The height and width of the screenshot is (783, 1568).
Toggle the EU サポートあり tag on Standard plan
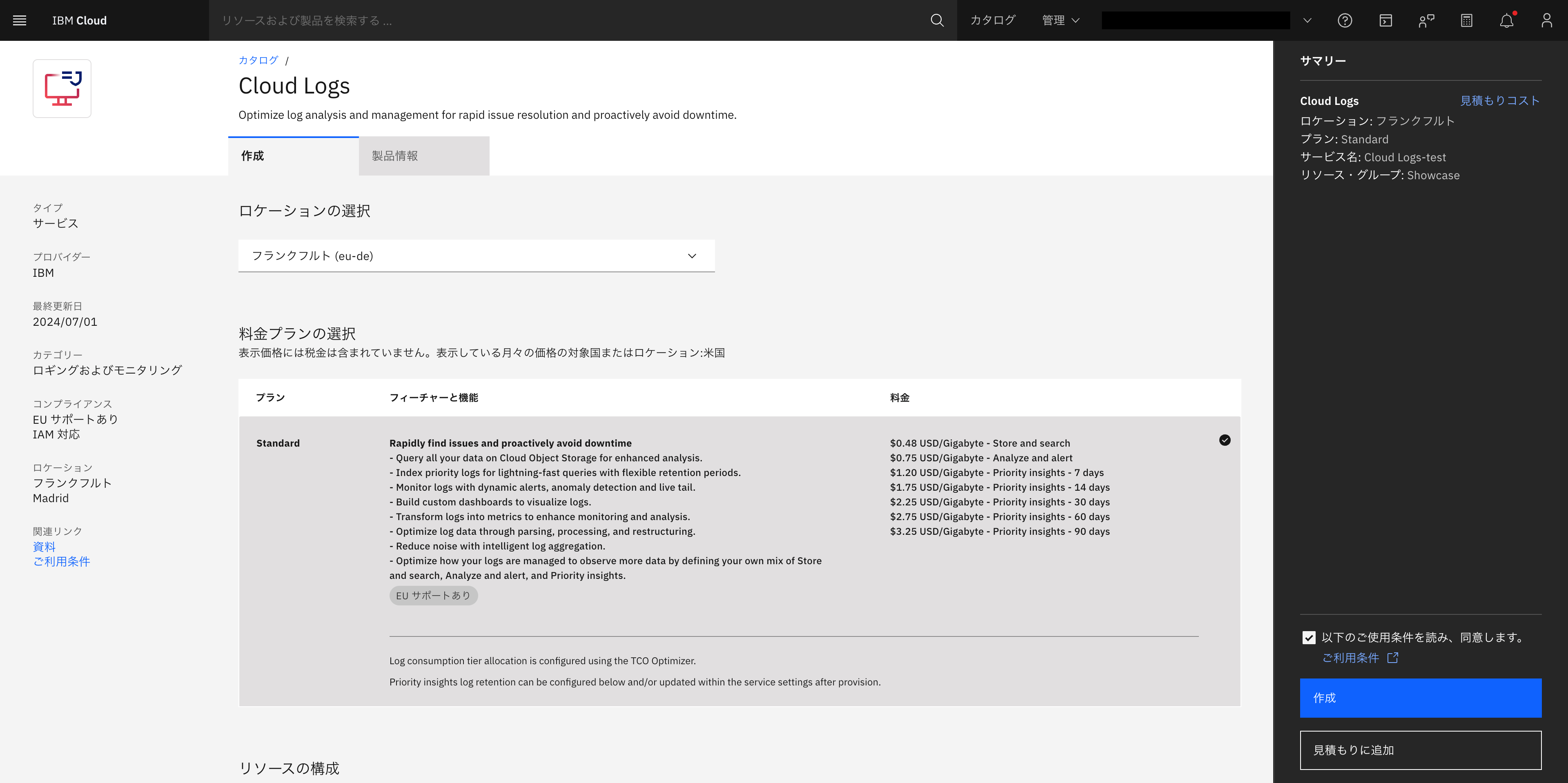433,596
